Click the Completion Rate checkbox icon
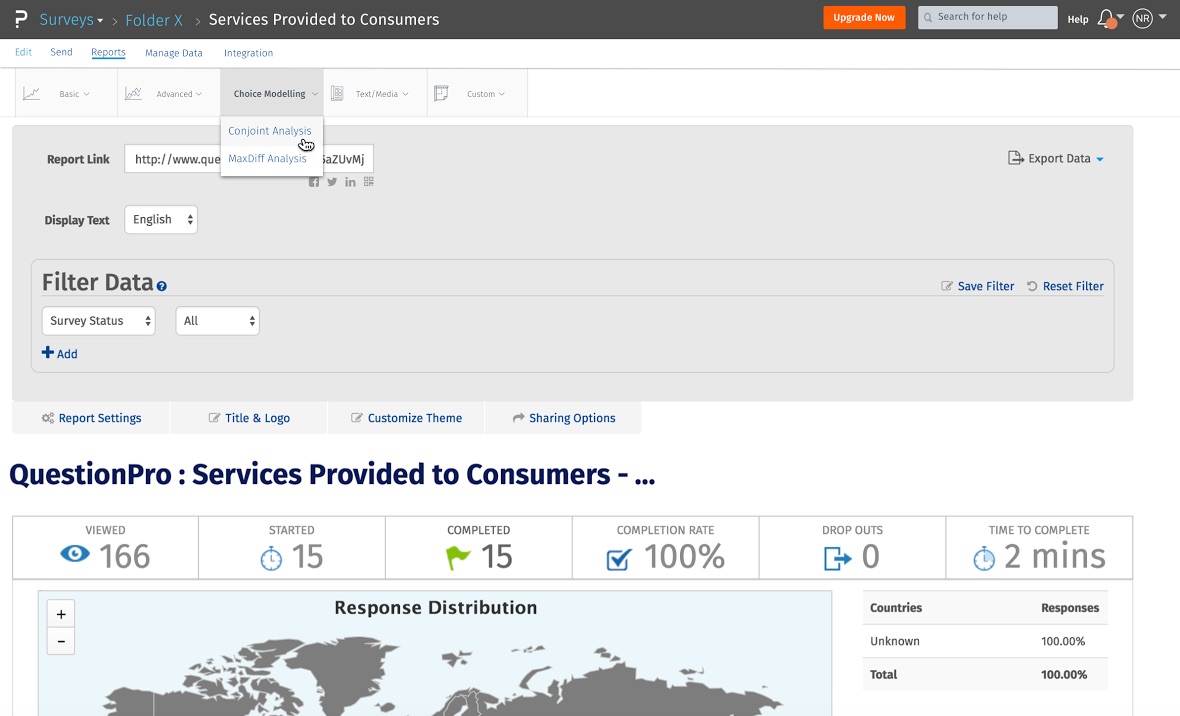The width and height of the screenshot is (1180, 716). tap(619, 559)
